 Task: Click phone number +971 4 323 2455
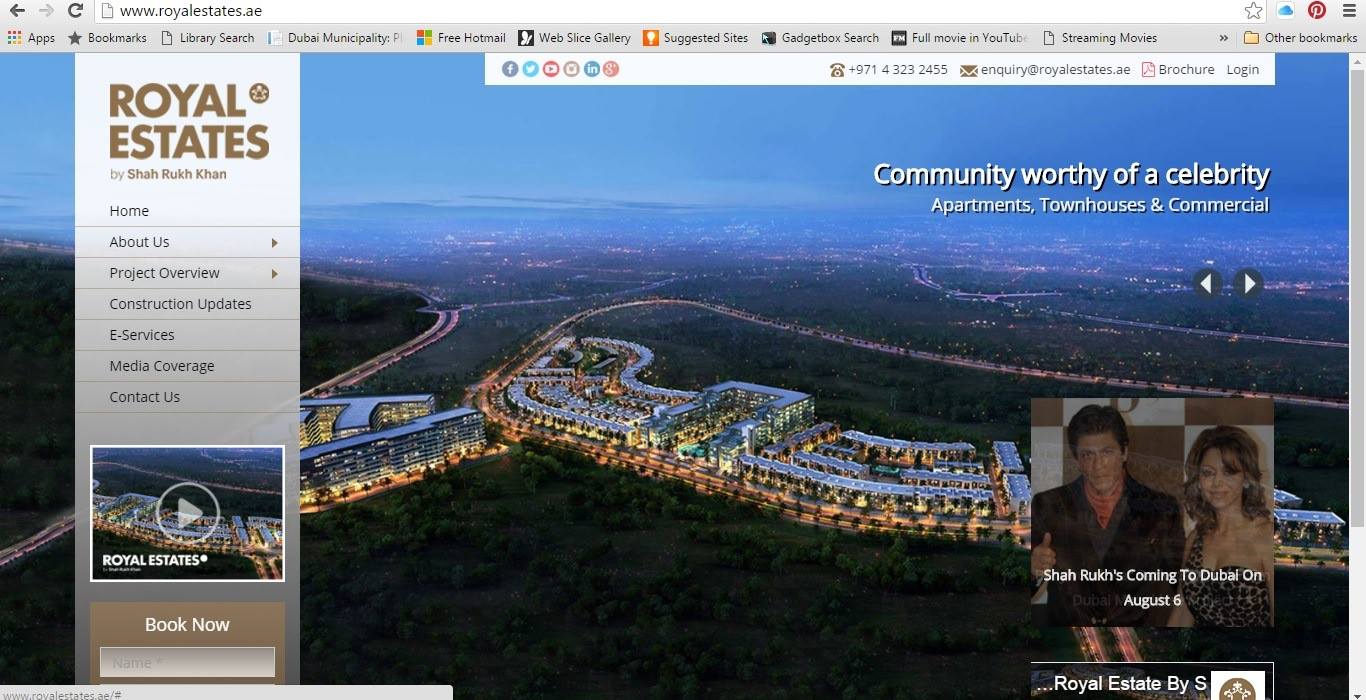coord(898,70)
